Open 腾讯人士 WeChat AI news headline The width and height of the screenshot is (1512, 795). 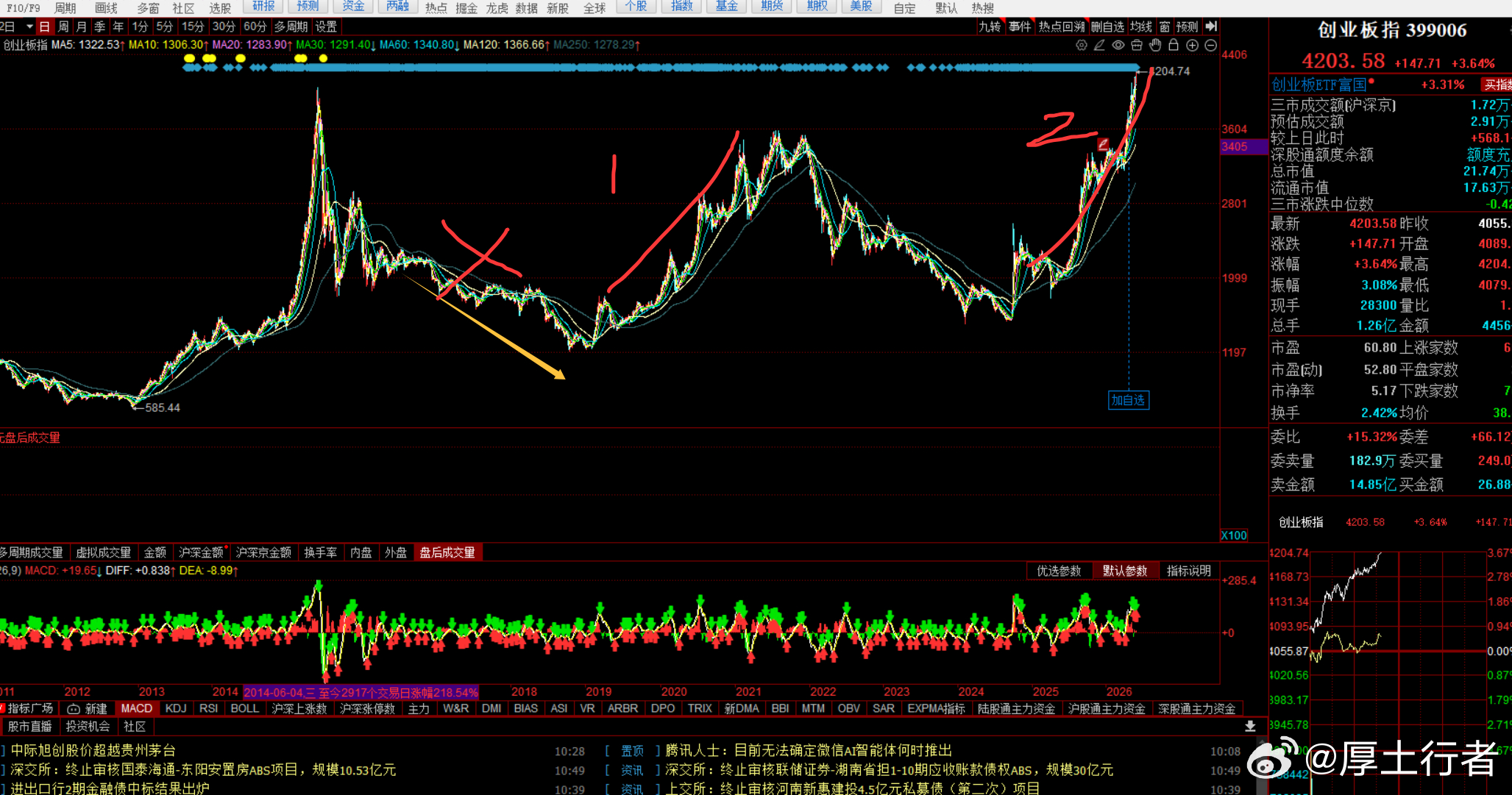tap(809, 750)
